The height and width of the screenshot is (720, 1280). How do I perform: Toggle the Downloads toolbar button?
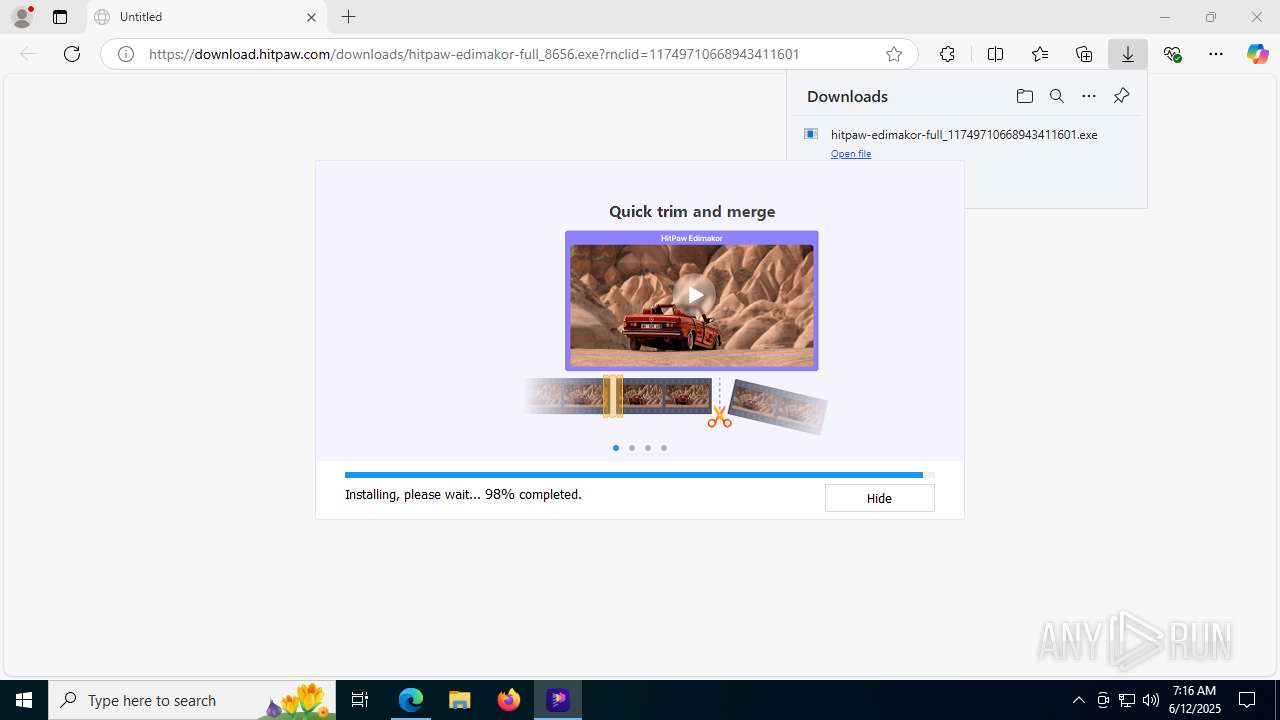[x=1128, y=54]
